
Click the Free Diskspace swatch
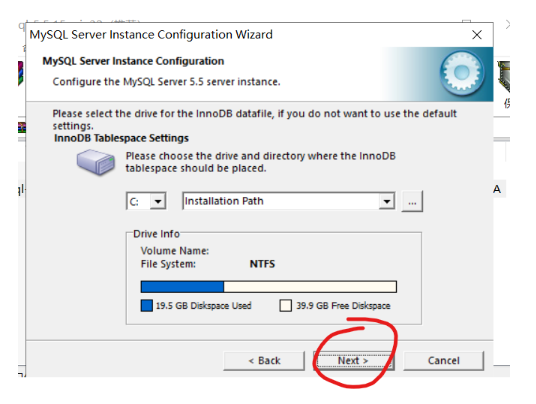point(285,306)
